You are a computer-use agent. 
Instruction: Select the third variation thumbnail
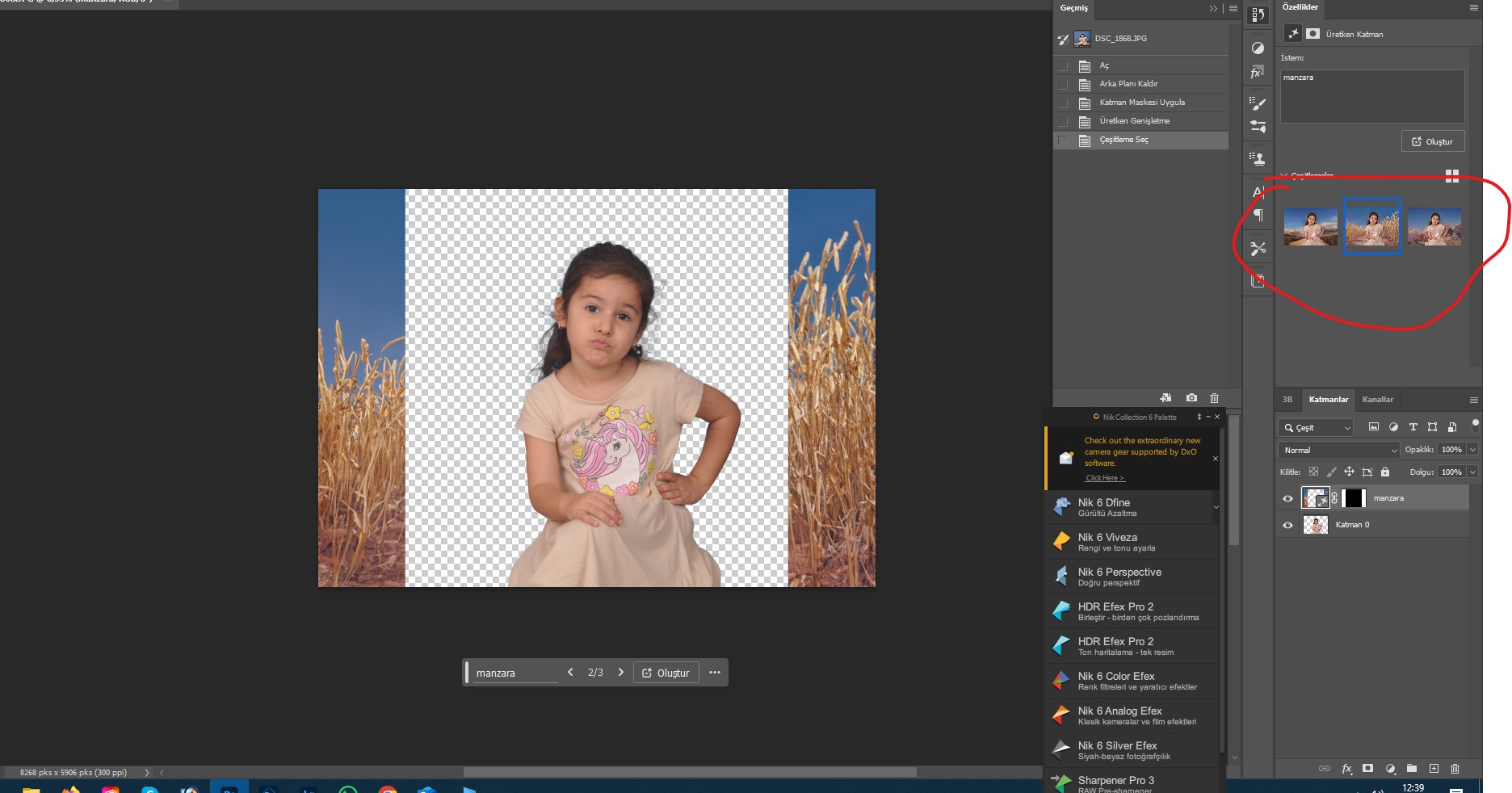pyautogui.click(x=1434, y=227)
